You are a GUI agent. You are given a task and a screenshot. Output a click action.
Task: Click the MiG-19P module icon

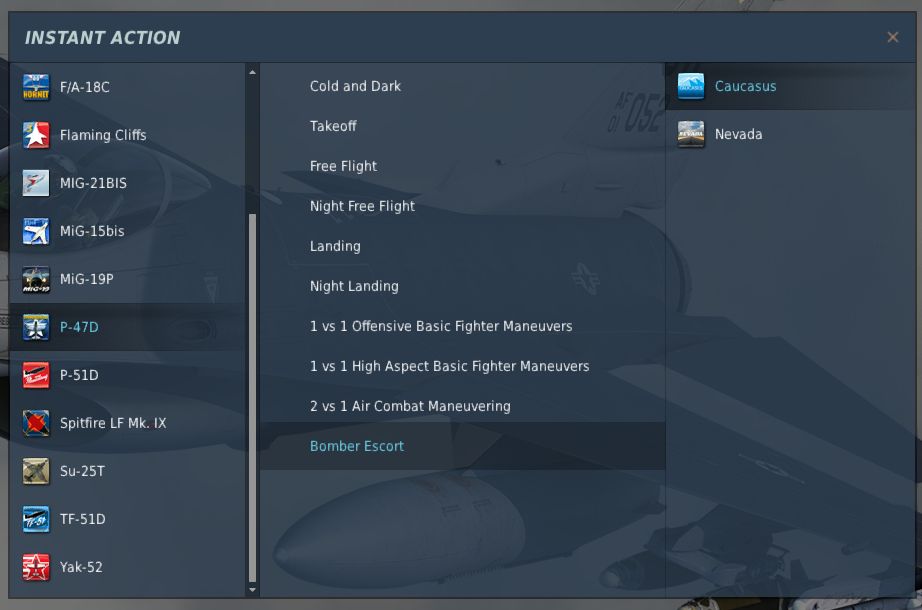point(36,279)
